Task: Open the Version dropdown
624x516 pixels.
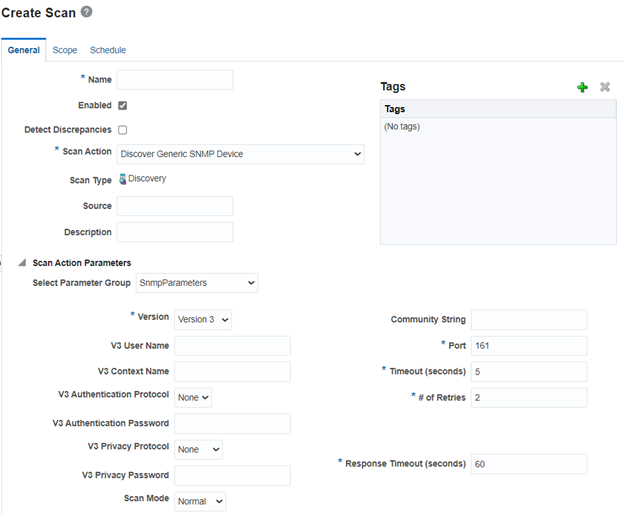Action: pyautogui.click(x=203, y=320)
